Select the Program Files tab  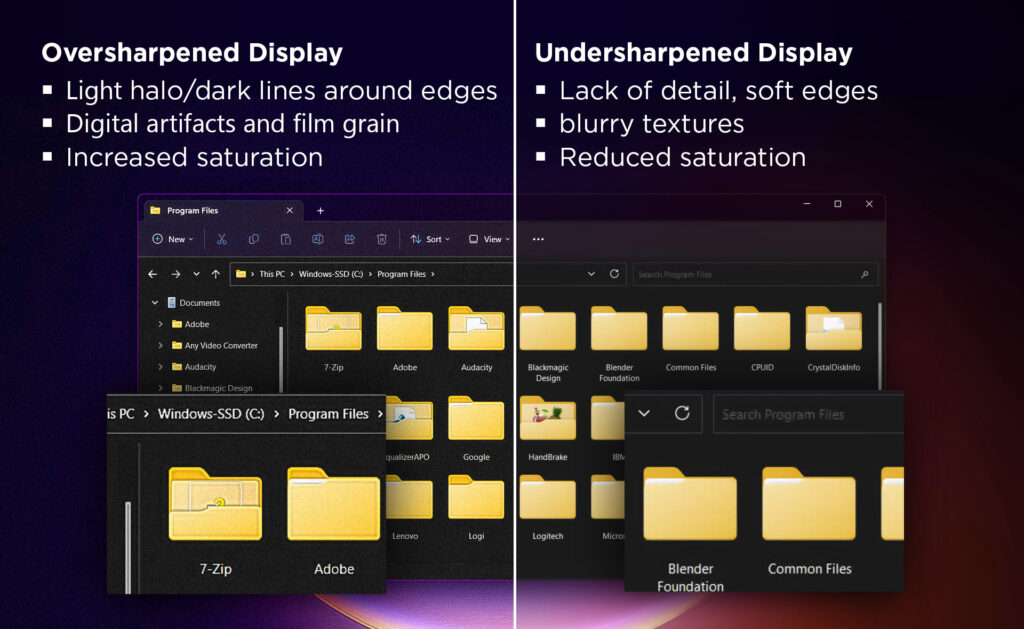[x=200, y=211]
